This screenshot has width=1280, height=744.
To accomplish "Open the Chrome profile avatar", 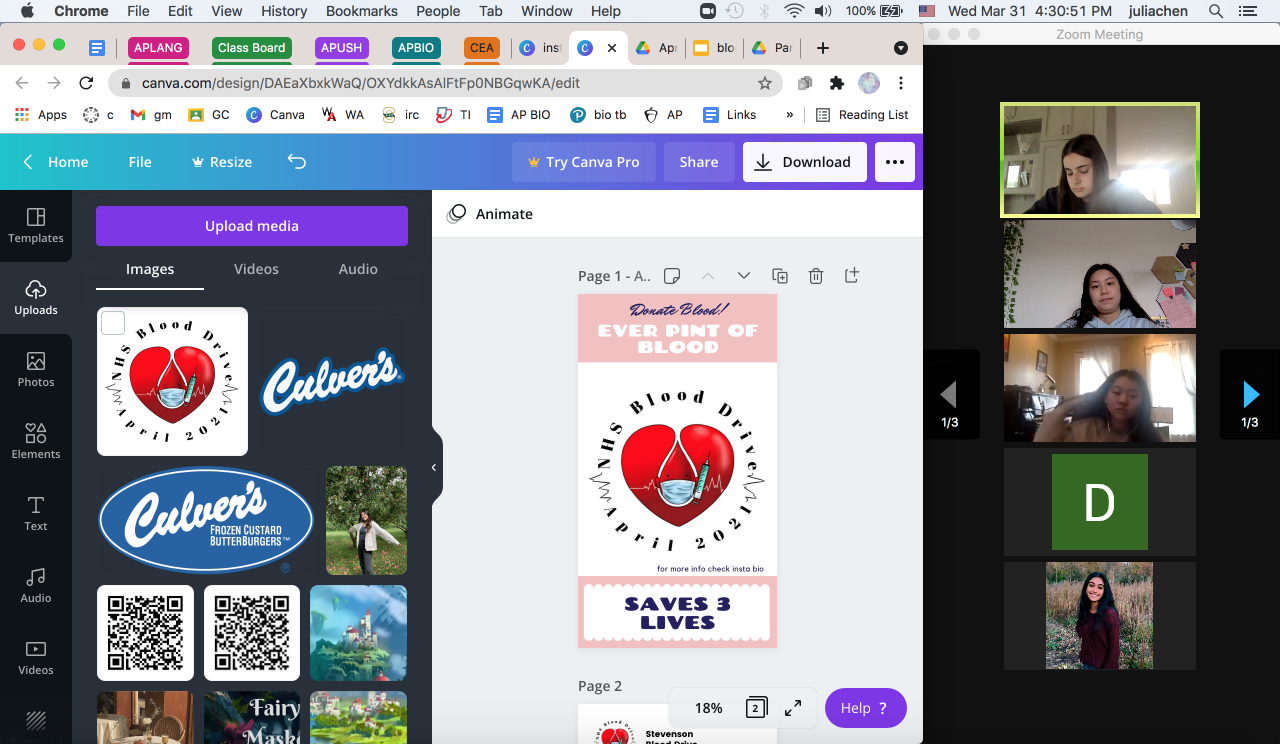I will (x=869, y=83).
